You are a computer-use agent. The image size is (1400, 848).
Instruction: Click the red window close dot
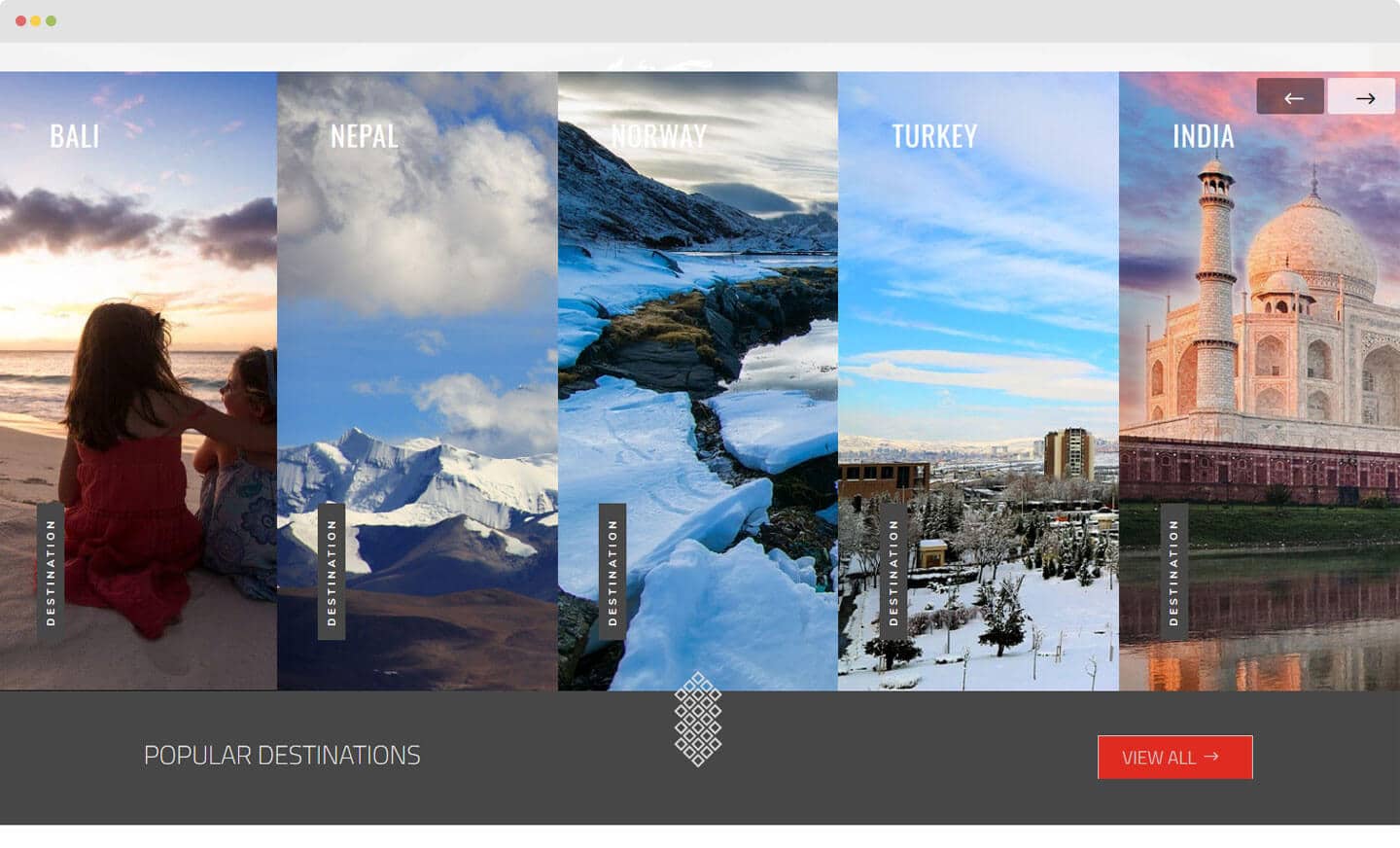pos(20,20)
